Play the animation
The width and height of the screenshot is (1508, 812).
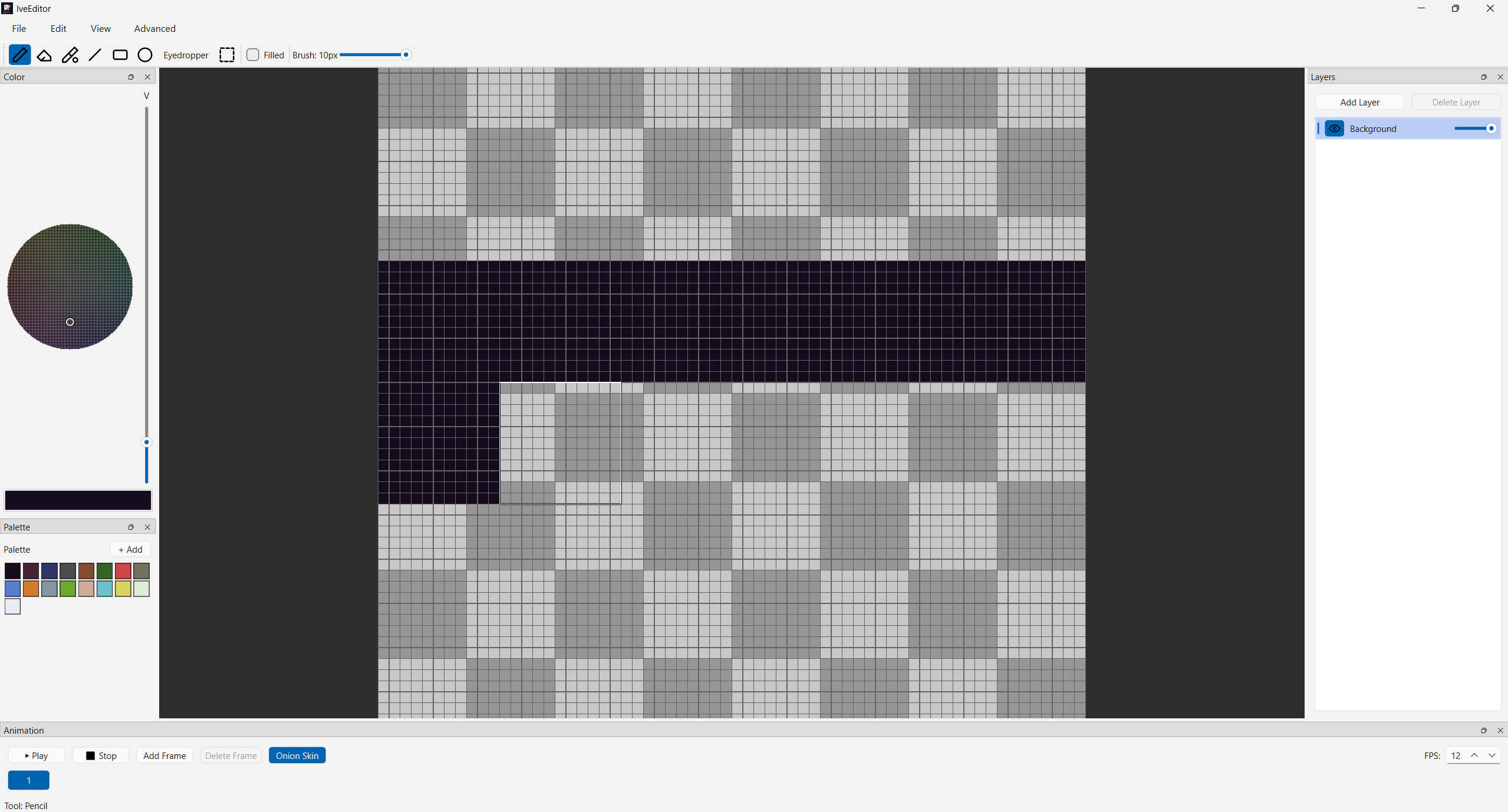[x=37, y=755]
